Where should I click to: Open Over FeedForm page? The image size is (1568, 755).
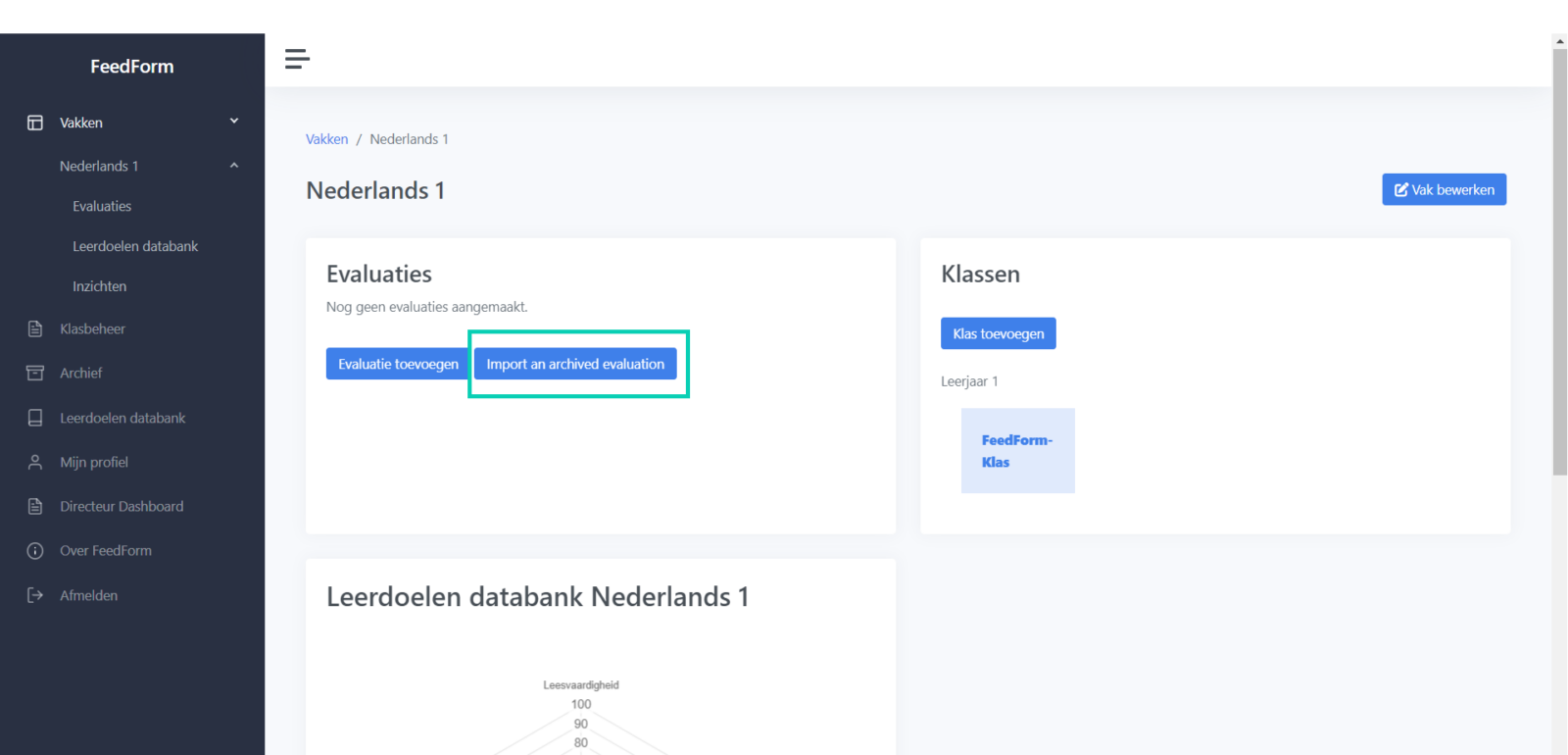[x=106, y=551]
